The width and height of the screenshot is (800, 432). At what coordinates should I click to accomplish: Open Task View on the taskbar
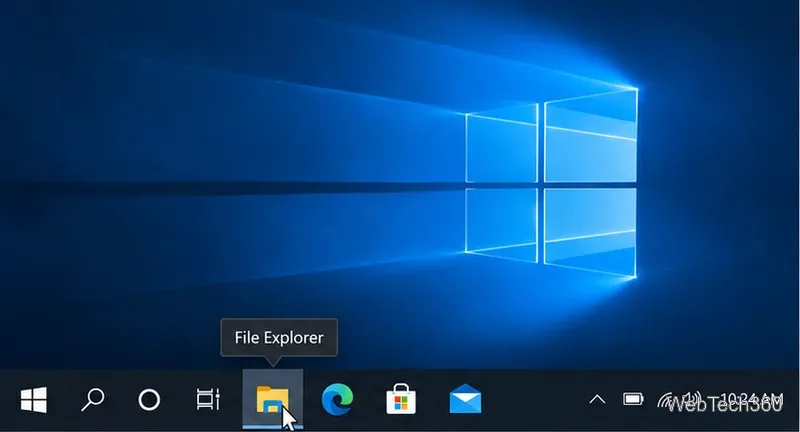208,399
